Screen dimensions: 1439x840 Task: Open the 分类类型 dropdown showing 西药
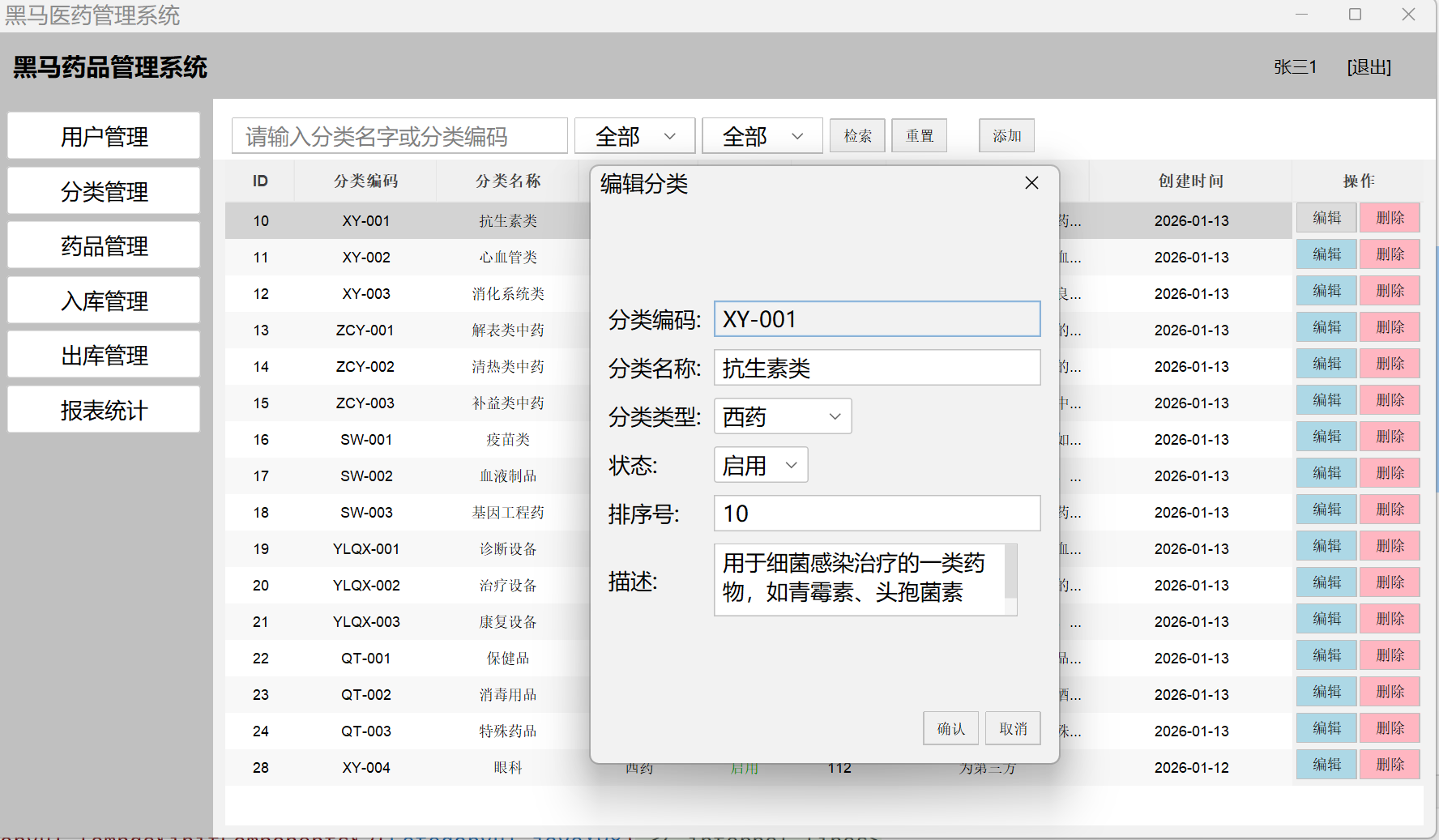782,416
